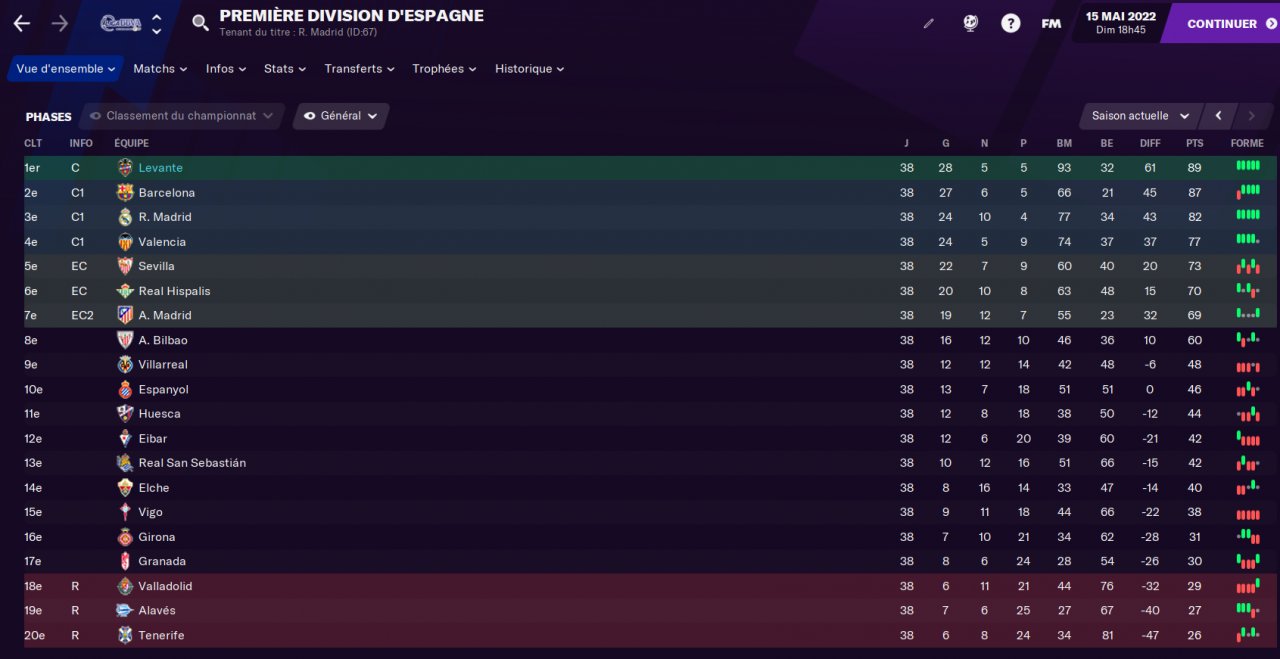Open the help question mark icon
1280x659 pixels.
point(1010,23)
